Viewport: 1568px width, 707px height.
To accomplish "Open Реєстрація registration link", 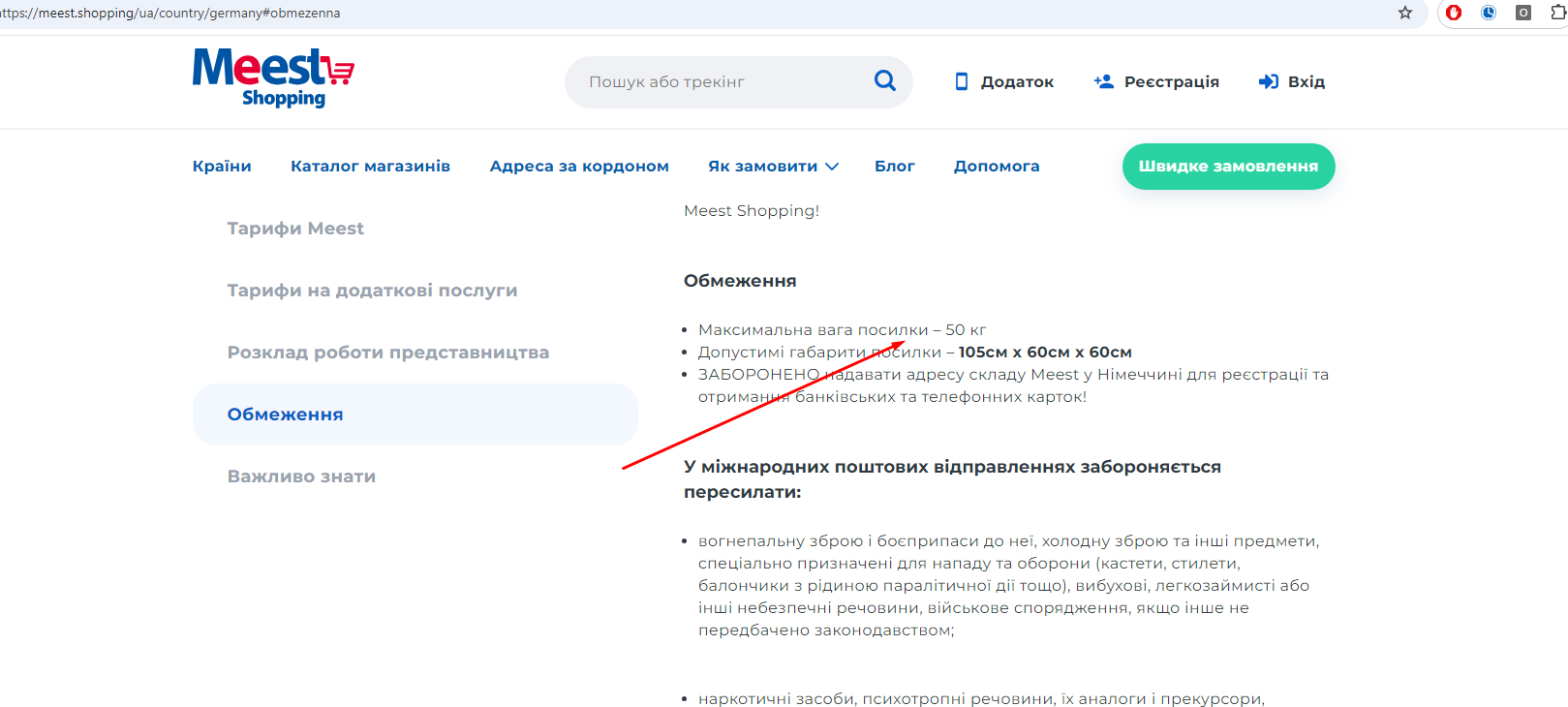I will click(1156, 81).
